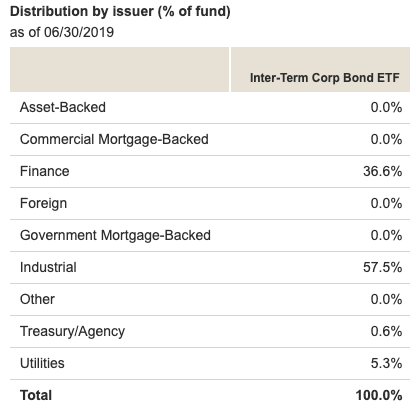Viewport: 418px width, 406px height.
Task: Select the Utilities row label
Action: [42, 363]
